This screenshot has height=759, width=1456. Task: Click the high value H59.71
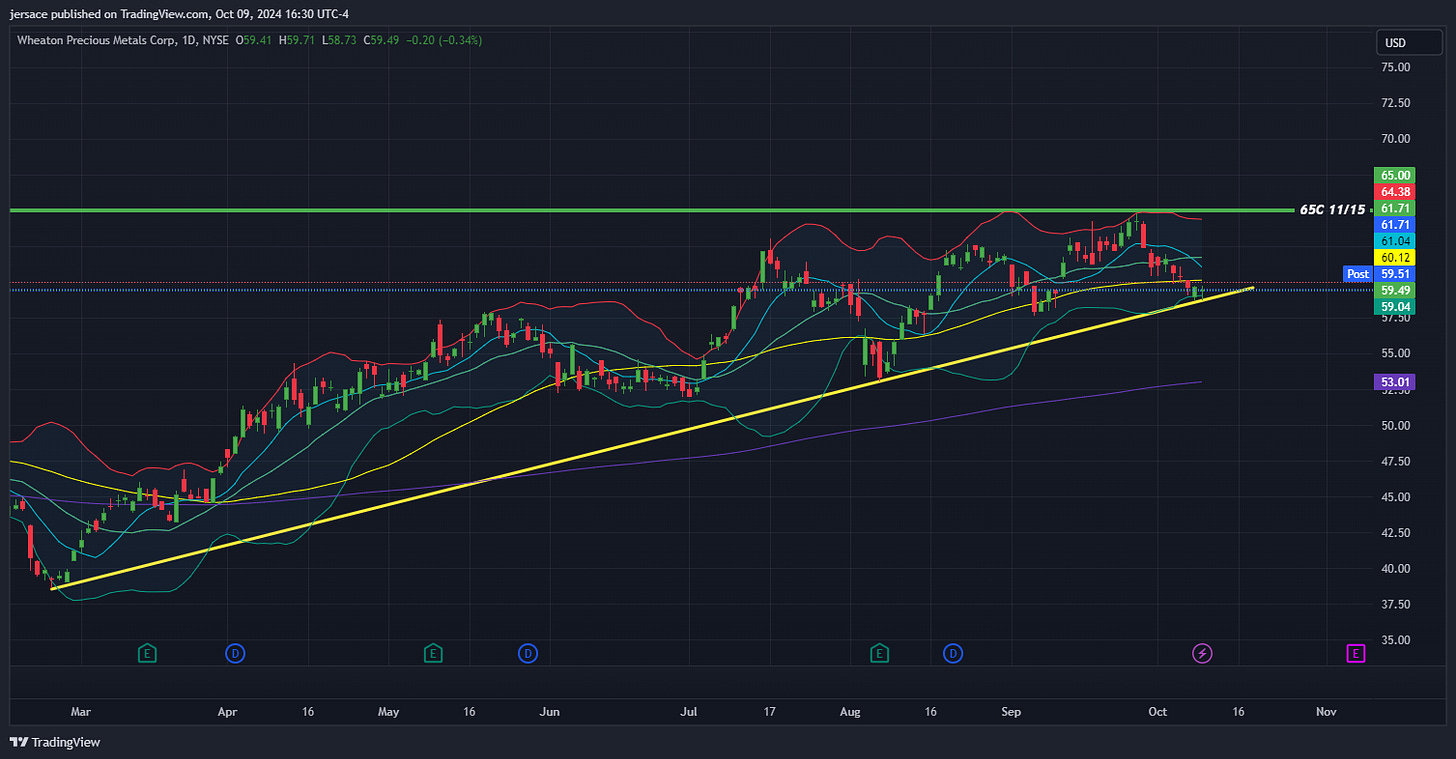pyautogui.click(x=297, y=40)
